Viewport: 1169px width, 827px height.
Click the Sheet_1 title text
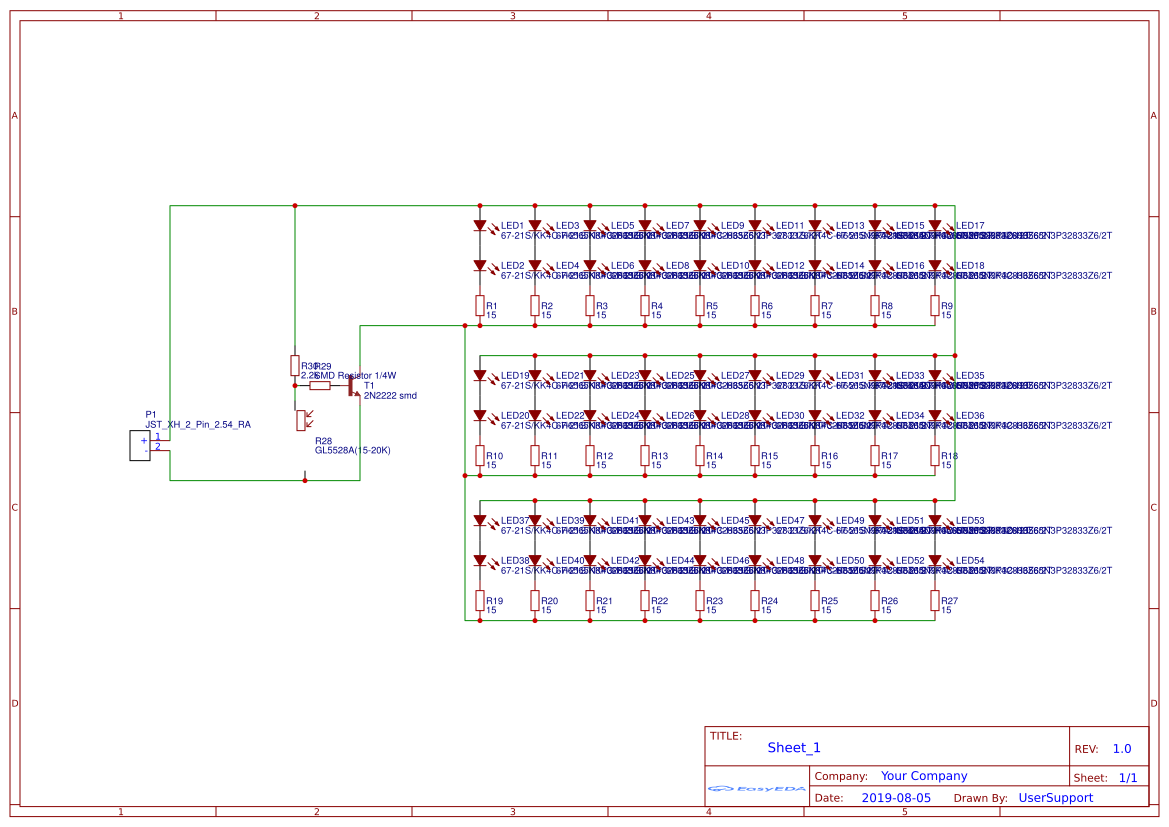point(793,747)
